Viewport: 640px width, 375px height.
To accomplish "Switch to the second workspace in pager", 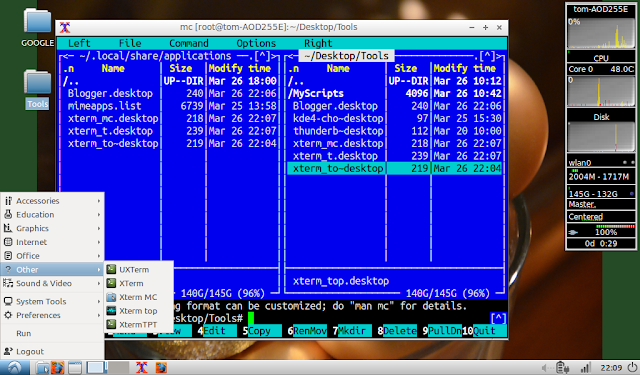I will [118, 368].
